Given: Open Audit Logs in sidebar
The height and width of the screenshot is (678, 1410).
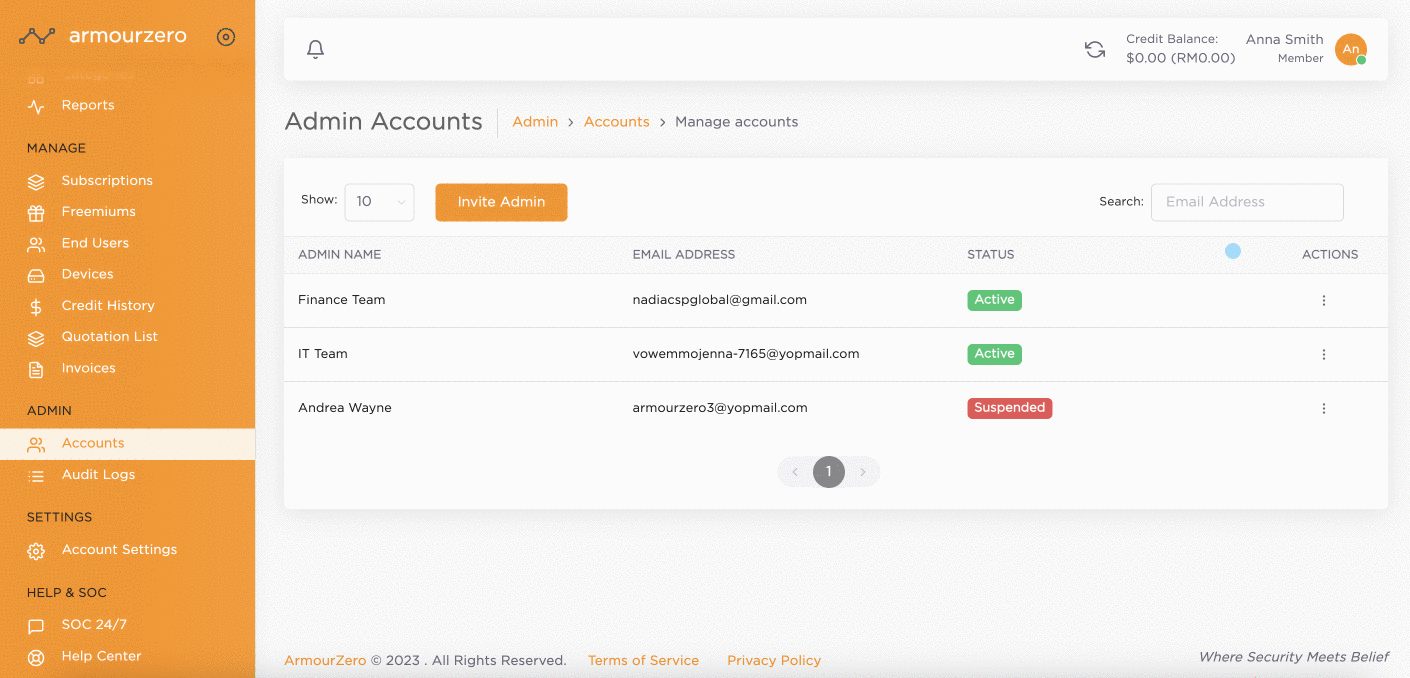Looking at the screenshot, I should coord(98,475).
